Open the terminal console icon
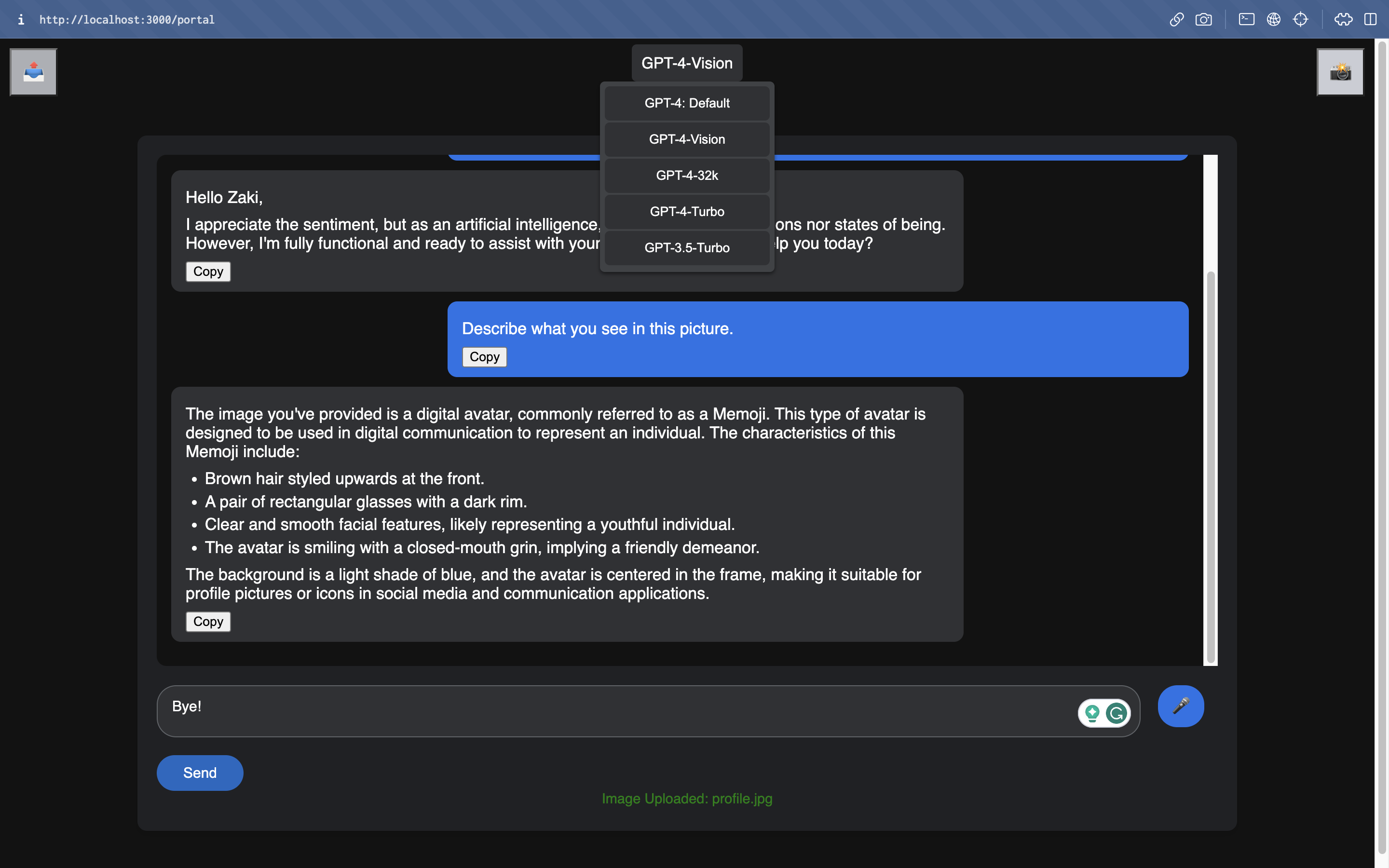1389x868 pixels. coord(1246,19)
